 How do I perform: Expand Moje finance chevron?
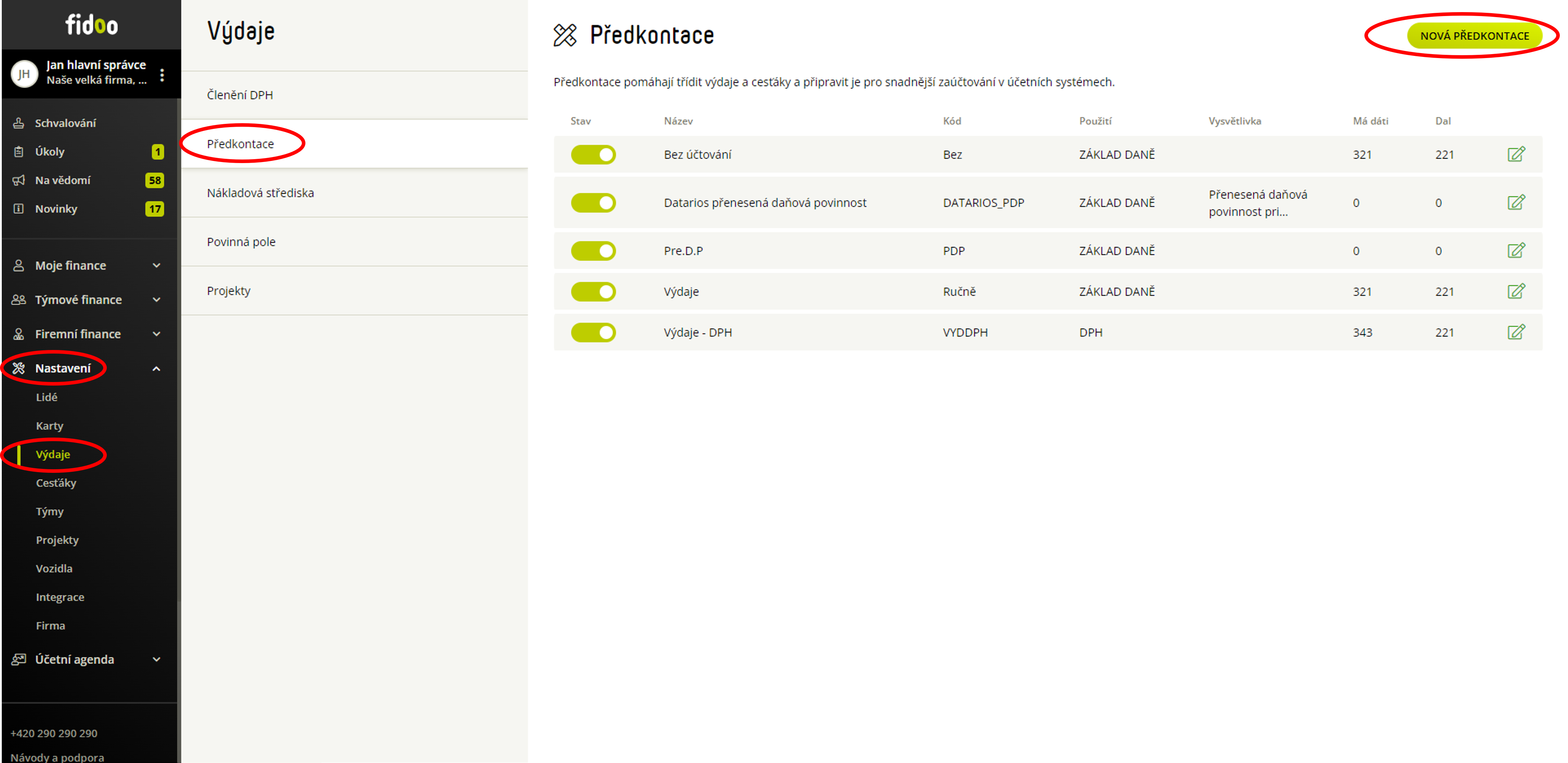156,266
